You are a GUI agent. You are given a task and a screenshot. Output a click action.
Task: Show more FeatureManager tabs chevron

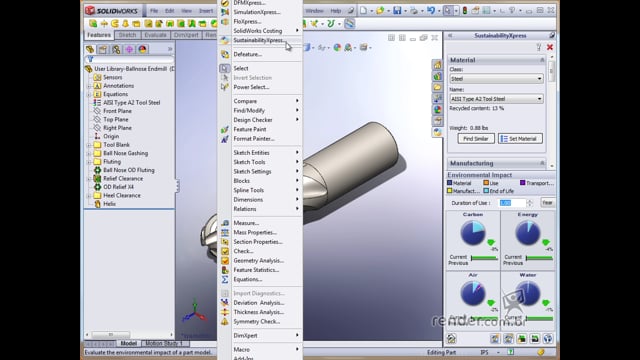170,49
